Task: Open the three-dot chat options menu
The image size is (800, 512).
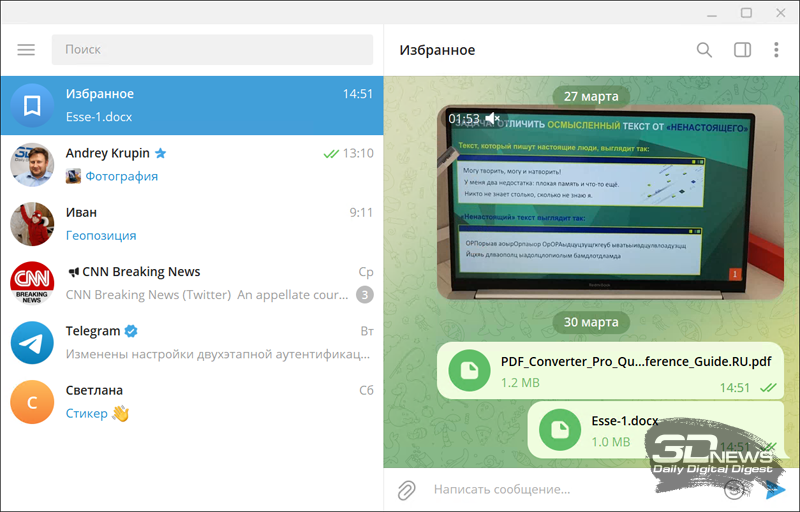Action: pyautogui.click(x=776, y=50)
